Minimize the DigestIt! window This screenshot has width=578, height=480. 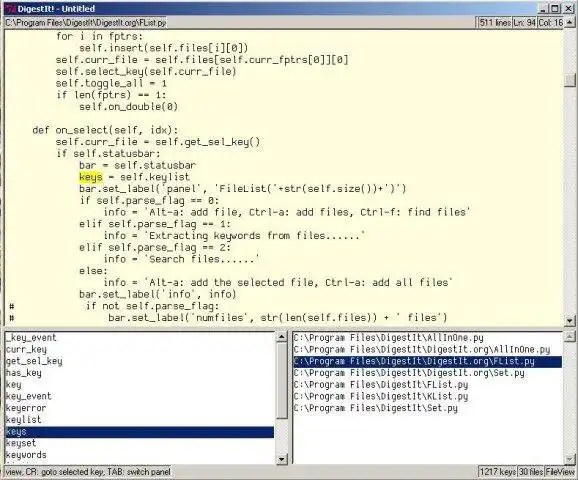pos(542,8)
